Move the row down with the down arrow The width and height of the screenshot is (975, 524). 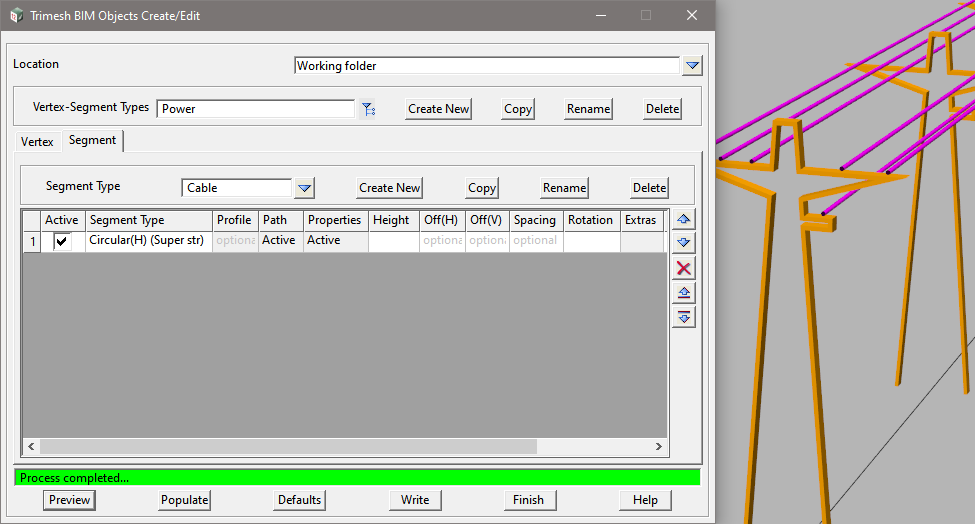coord(684,243)
